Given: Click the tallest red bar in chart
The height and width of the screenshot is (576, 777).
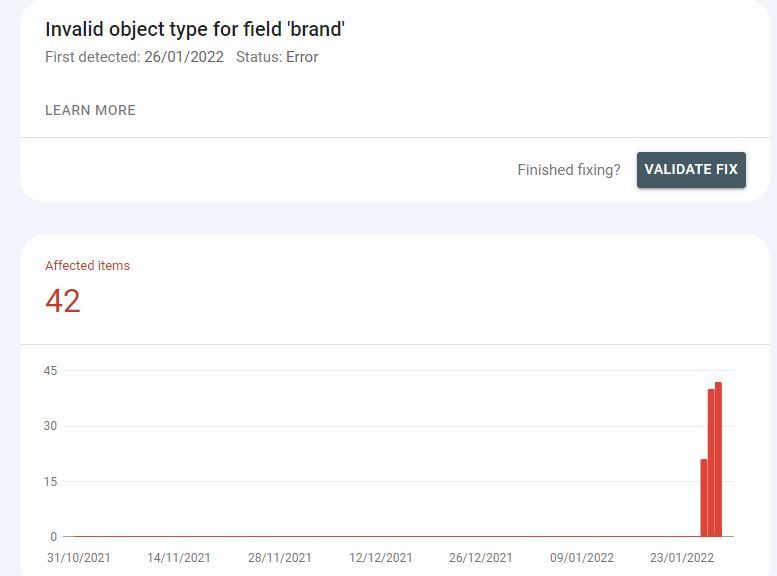Looking at the screenshot, I should (718, 460).
